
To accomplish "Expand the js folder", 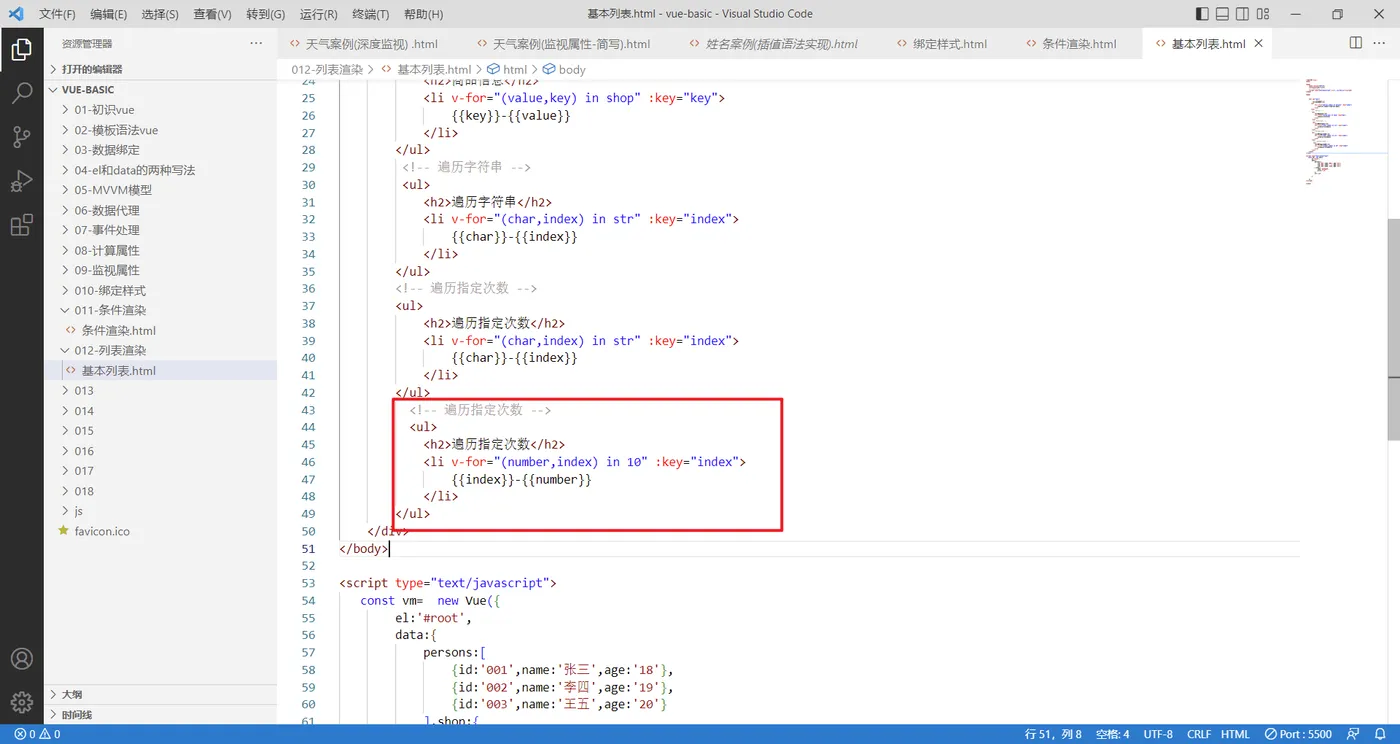I will point(160,511).
